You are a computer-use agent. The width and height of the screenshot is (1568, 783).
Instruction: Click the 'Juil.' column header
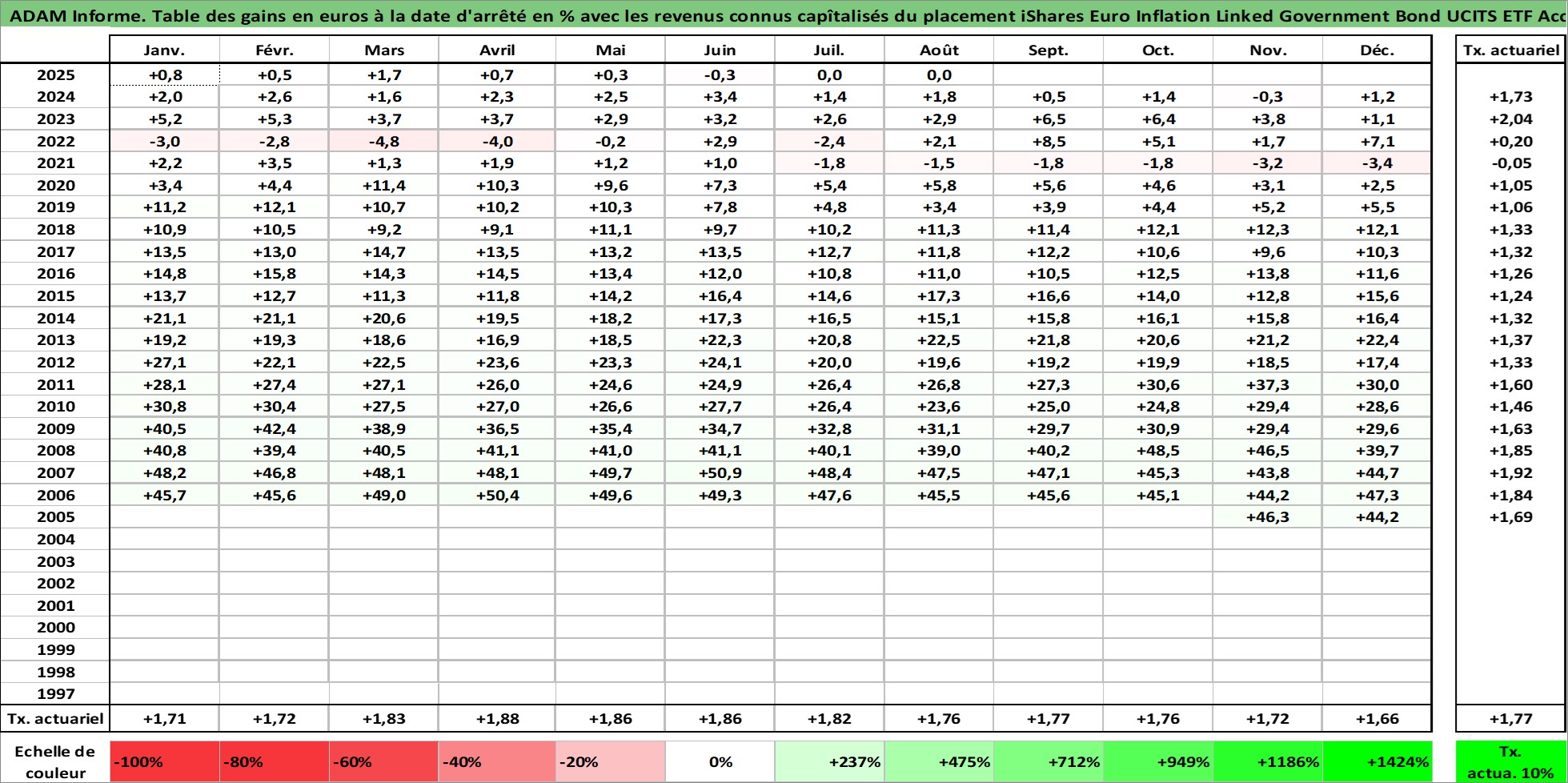(x=829, y=50)
